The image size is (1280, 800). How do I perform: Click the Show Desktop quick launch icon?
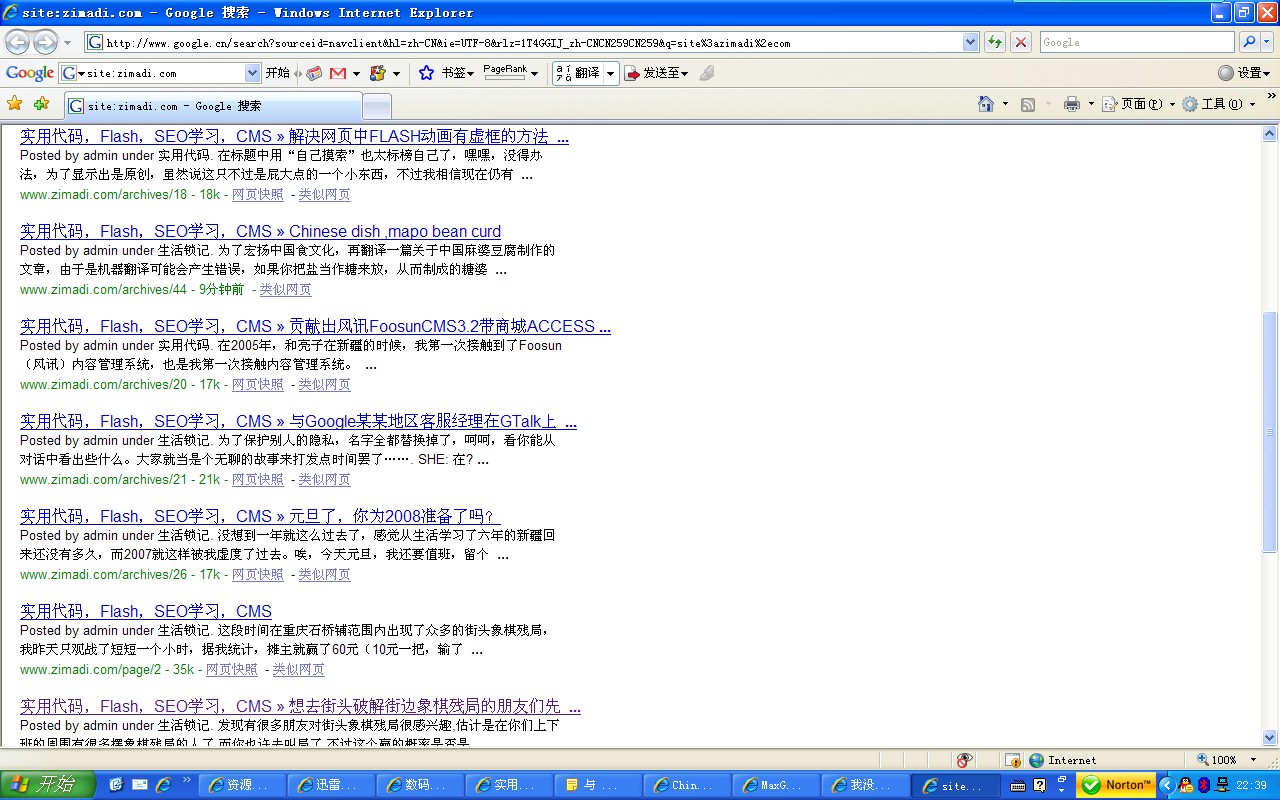(116, 785)
